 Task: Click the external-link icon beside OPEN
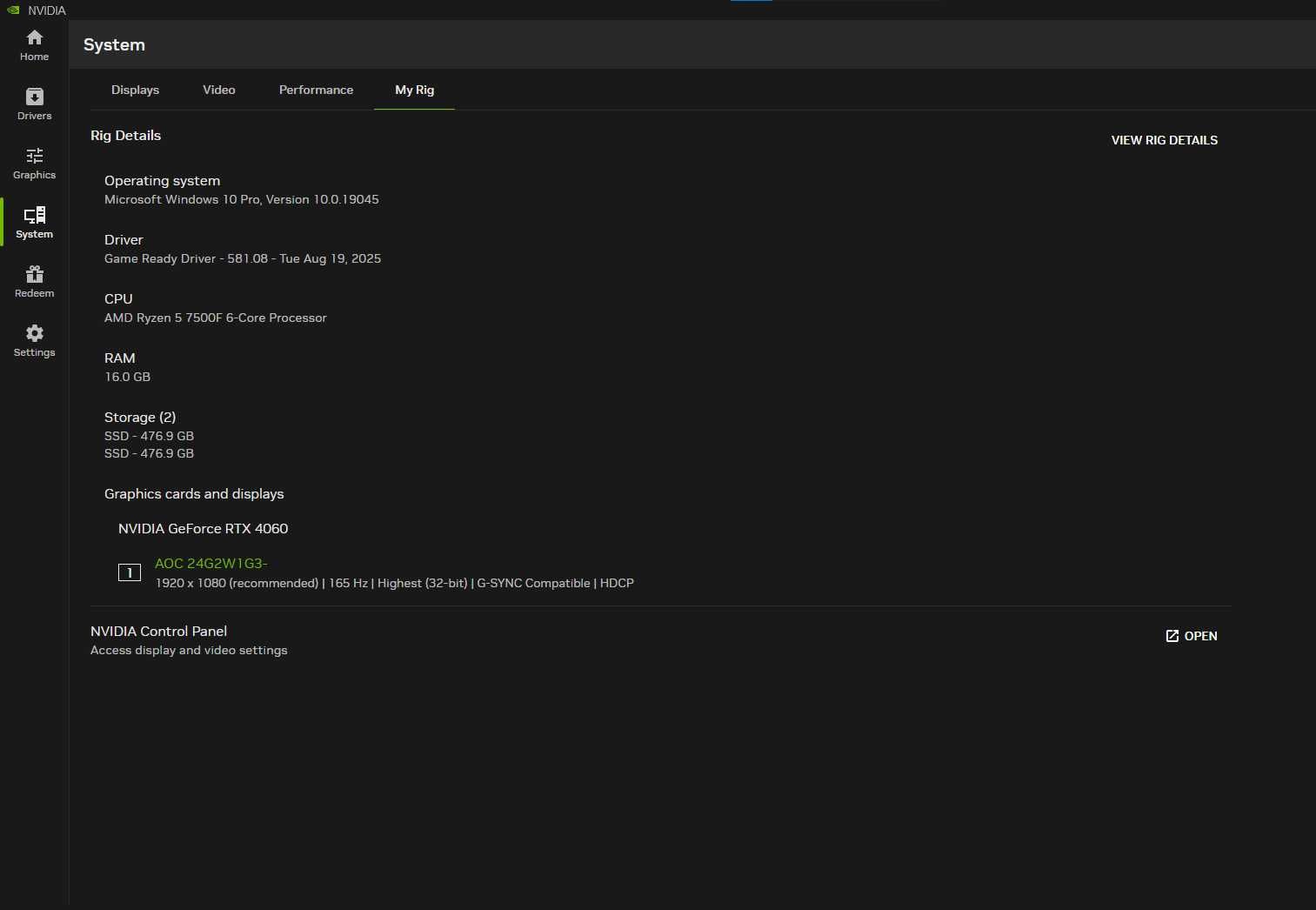point(1172,636)
